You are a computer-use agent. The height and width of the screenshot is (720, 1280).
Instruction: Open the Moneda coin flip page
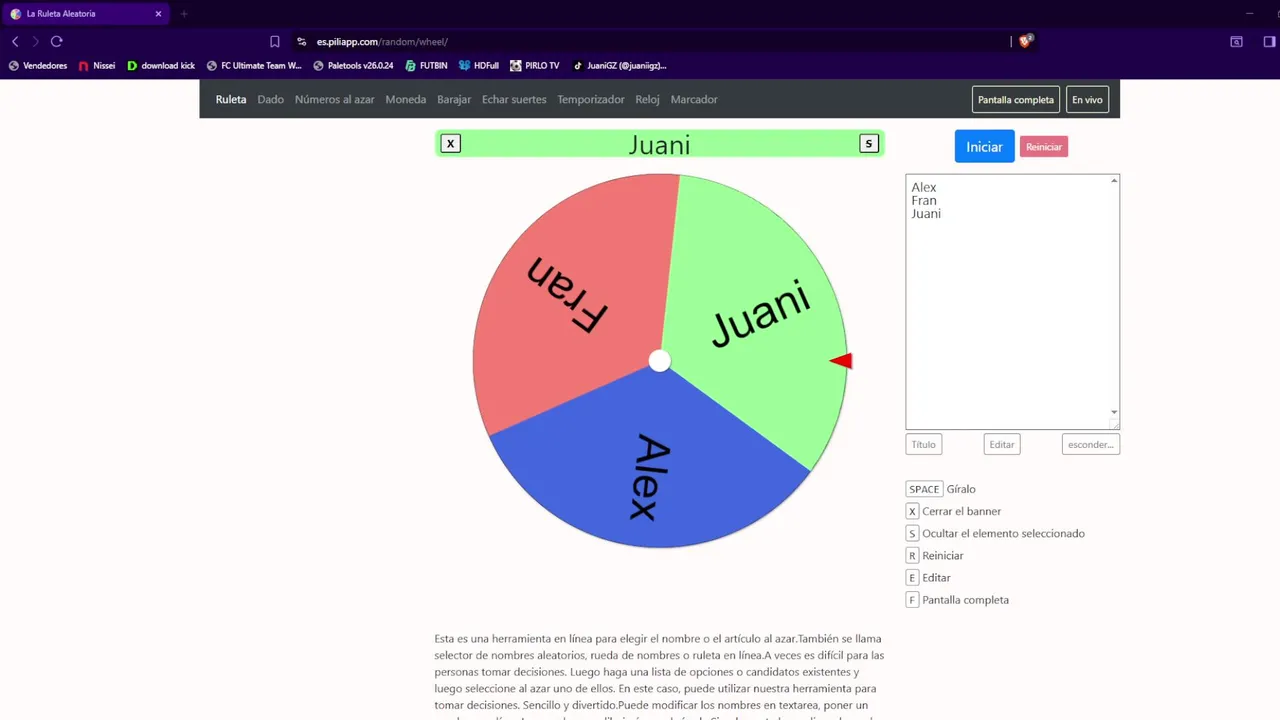406,99
